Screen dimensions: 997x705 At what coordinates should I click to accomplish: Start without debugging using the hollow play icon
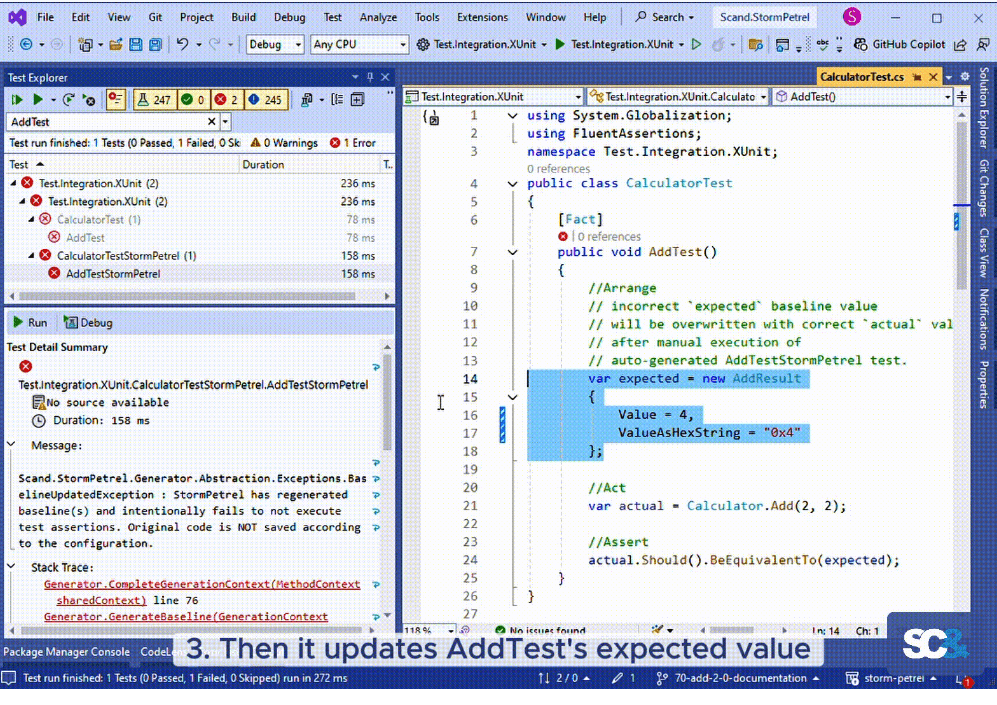point(696,44)
